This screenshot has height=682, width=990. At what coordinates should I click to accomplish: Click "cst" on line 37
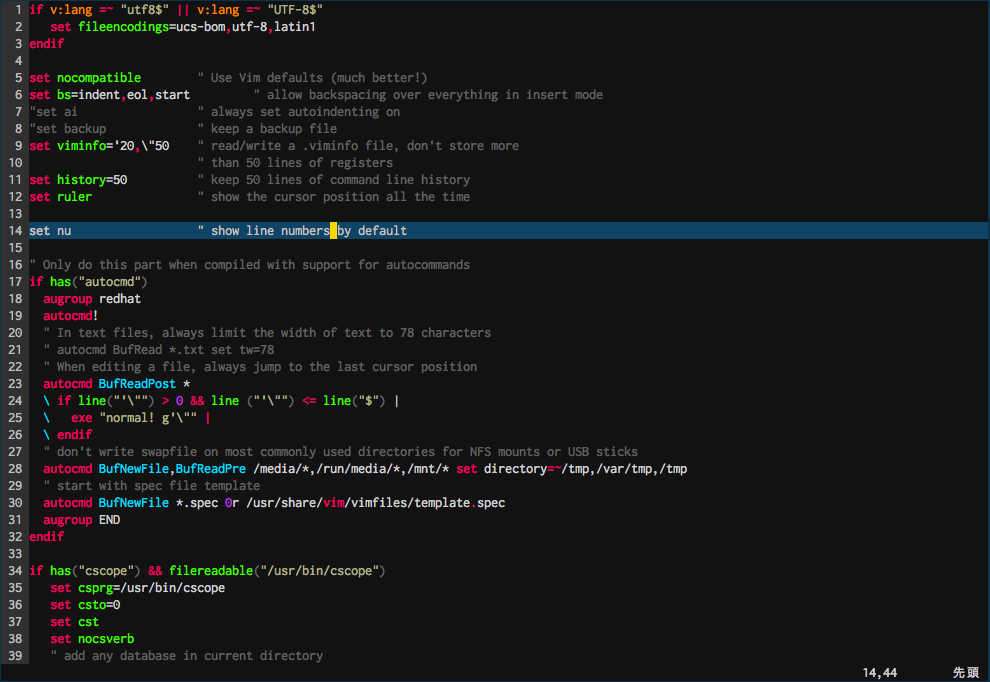(x=88, y=622)
